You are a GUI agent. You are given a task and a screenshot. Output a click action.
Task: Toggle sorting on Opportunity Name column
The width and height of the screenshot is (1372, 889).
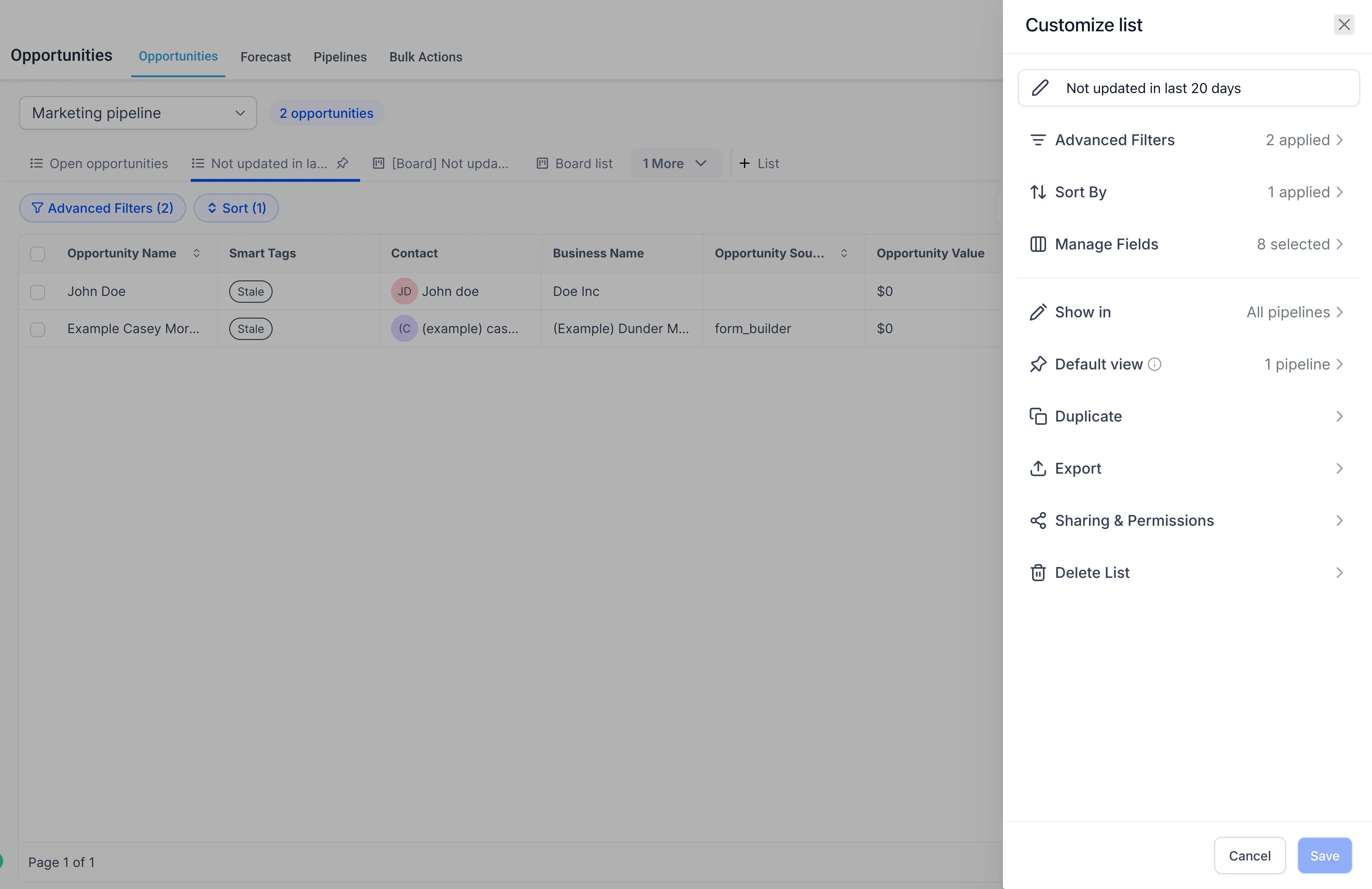point(196,253)
